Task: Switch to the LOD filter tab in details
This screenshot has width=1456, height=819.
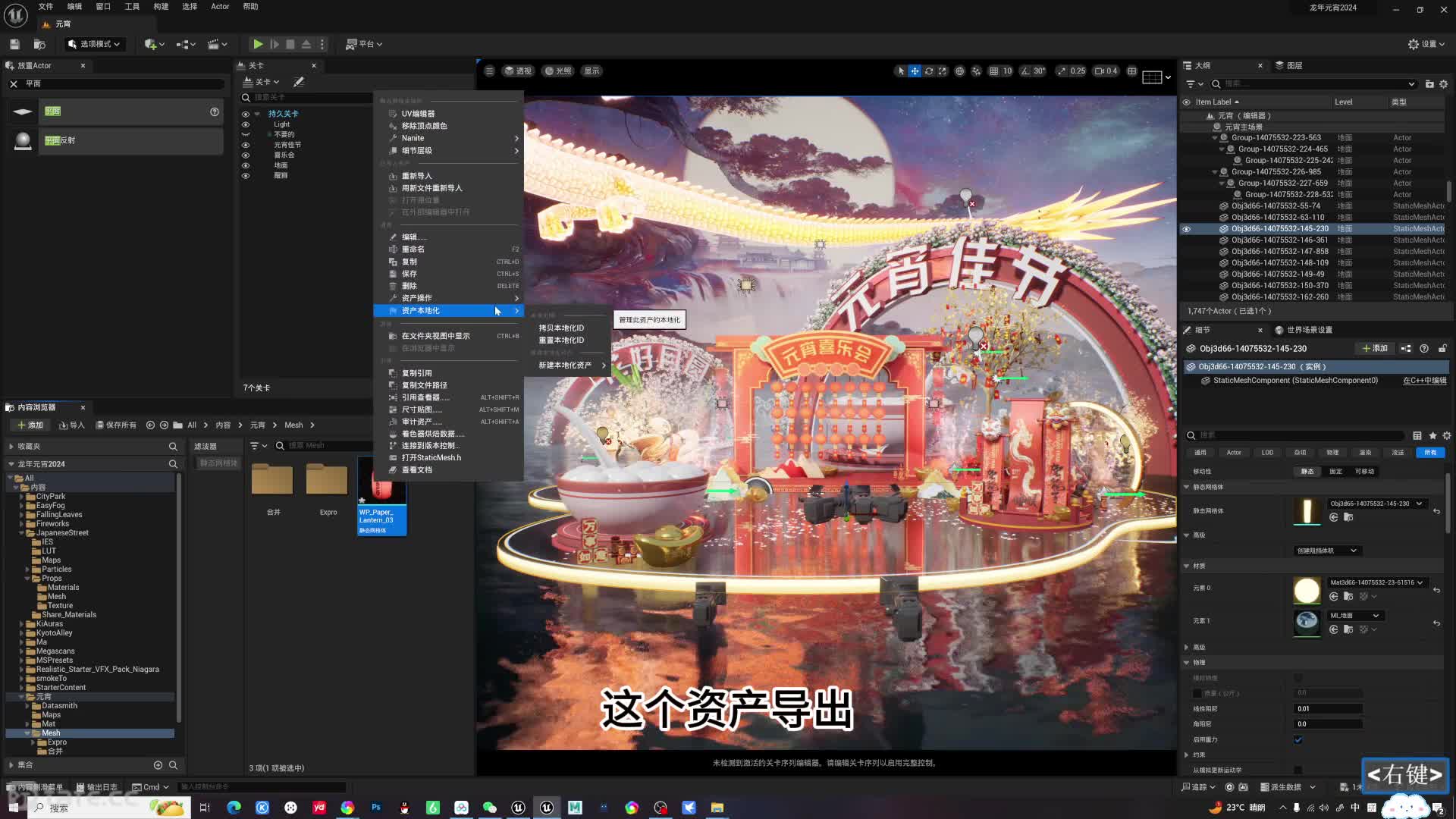Action: pos(1267,453)
